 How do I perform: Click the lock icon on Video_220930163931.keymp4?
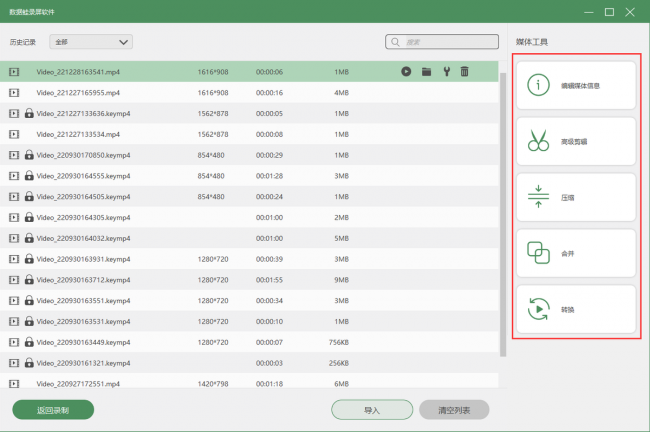click(29, 259)
